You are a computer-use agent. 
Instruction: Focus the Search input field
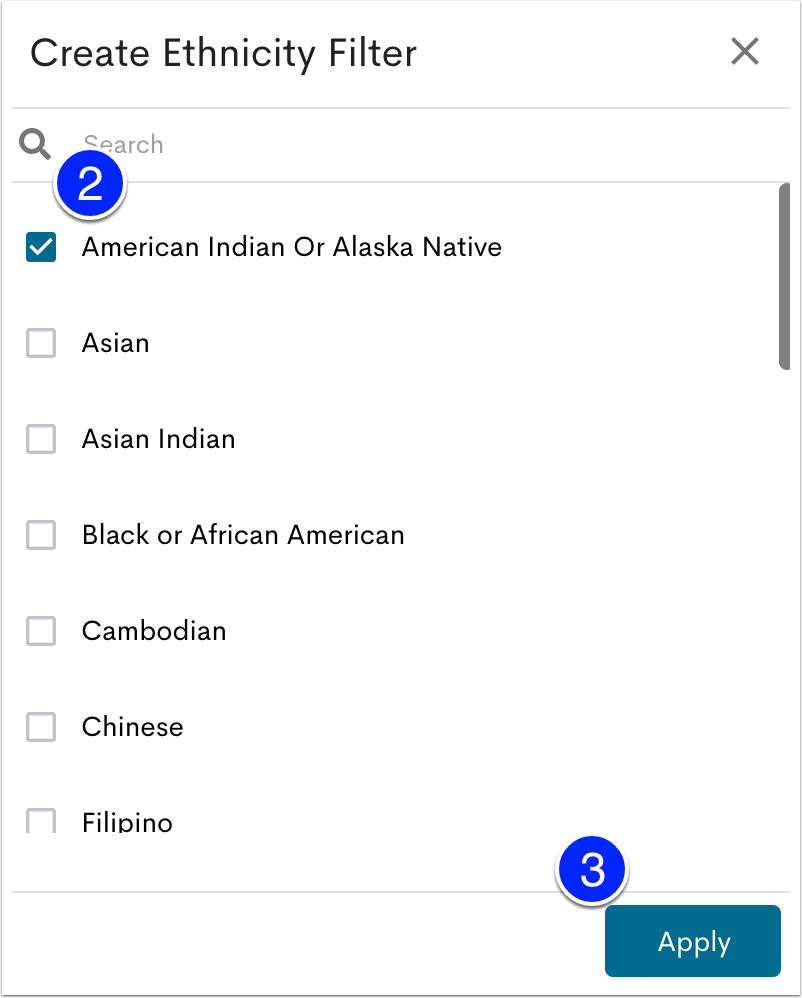(420, 144)
